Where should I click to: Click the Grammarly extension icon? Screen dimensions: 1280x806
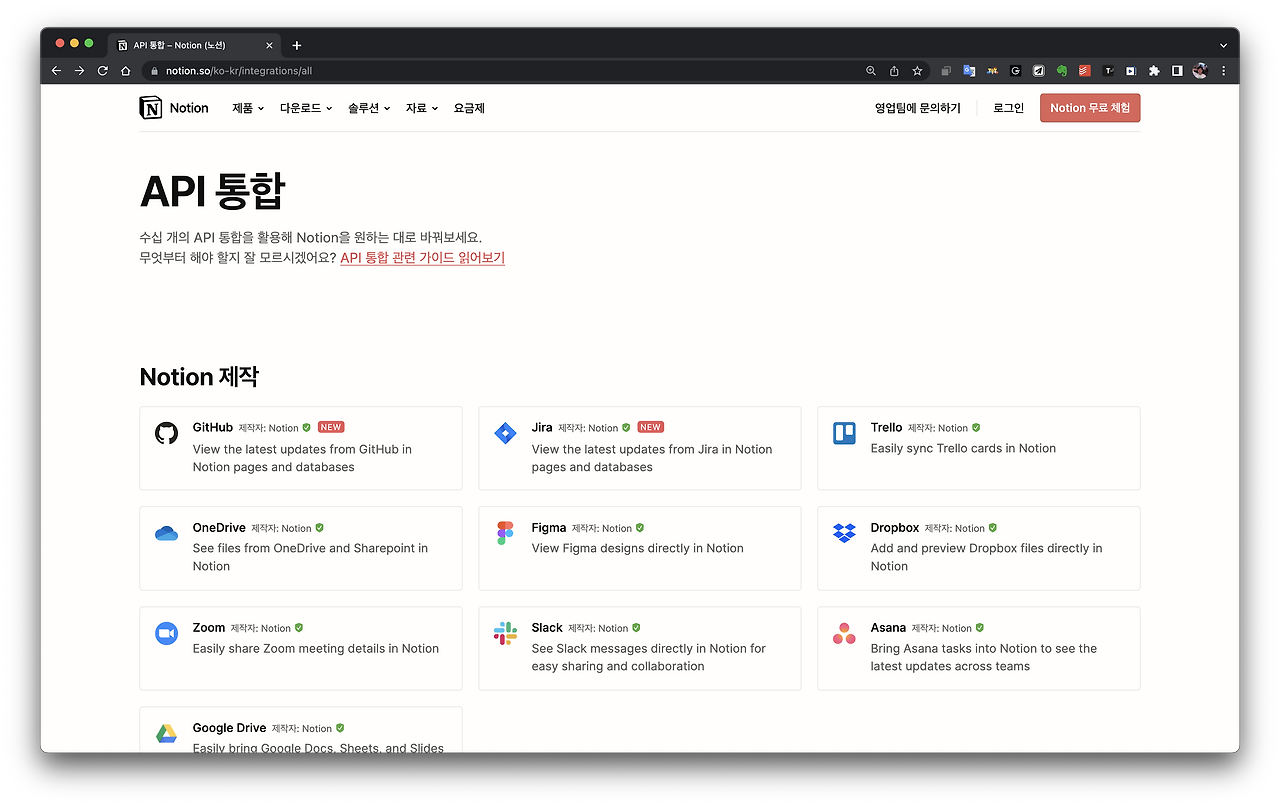(1015, 71)
